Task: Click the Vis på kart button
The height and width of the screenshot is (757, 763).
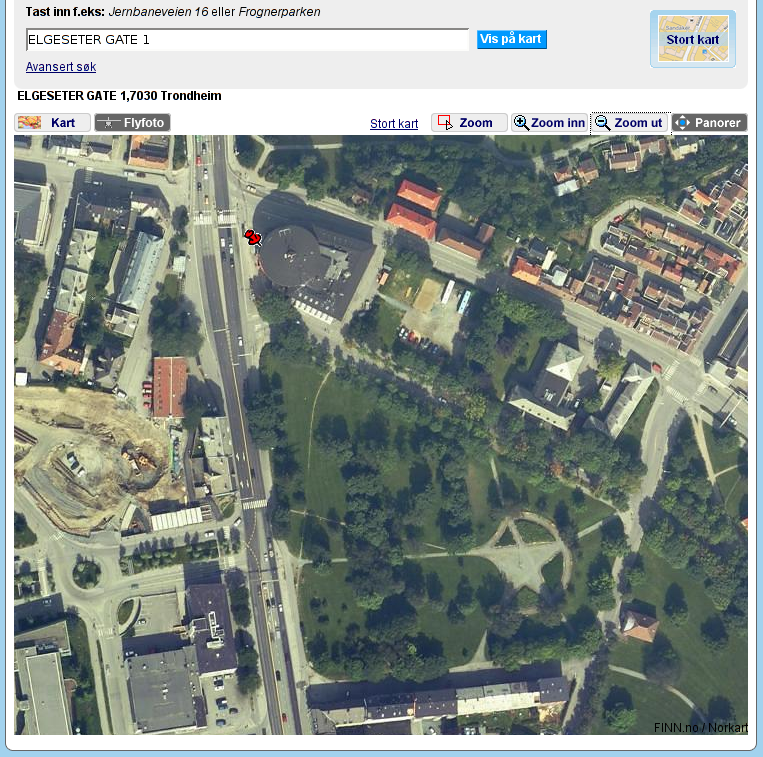Action: click(x=511, y=39)
